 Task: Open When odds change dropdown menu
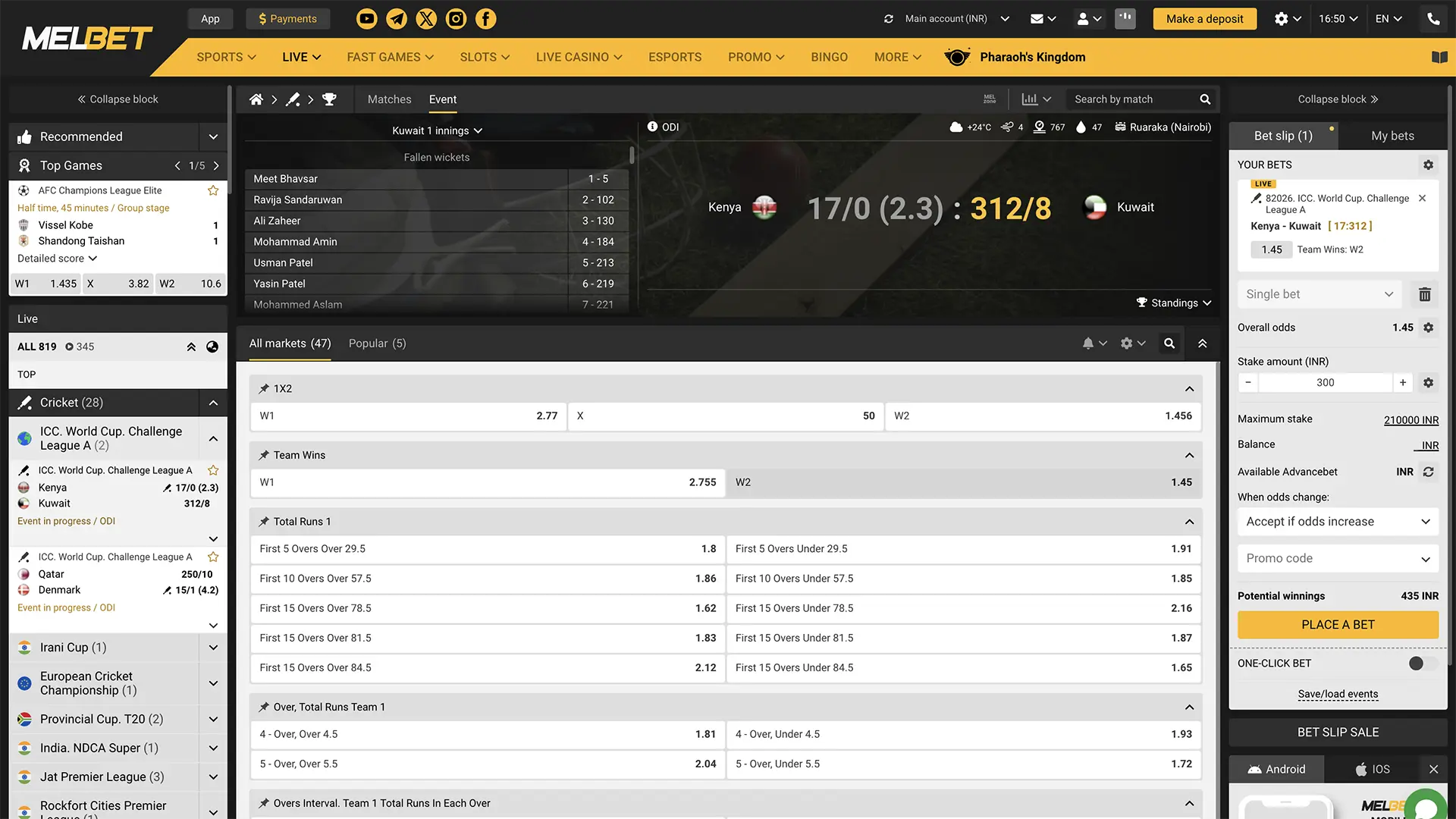[1337, 521]
